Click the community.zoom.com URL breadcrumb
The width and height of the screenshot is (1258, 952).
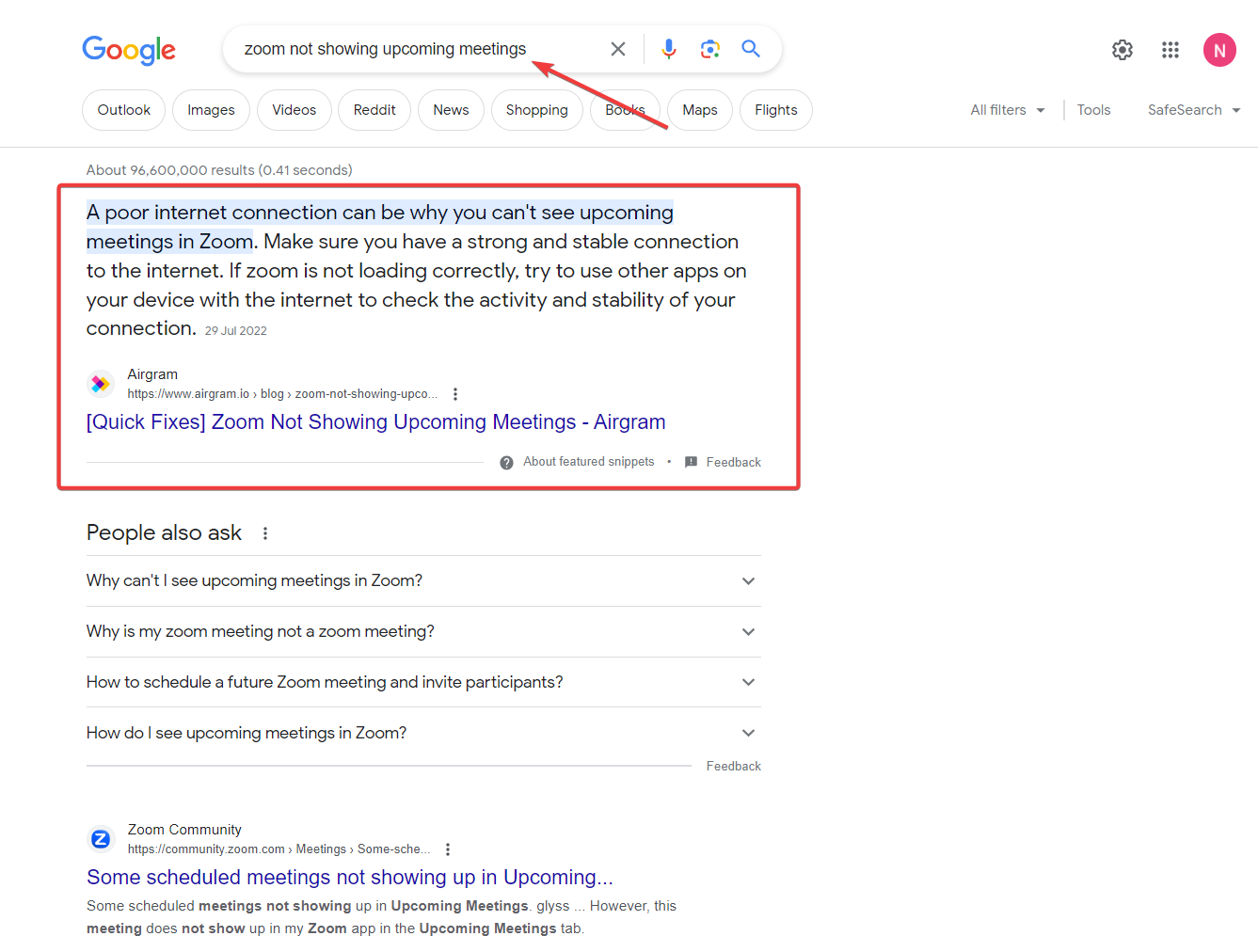click(279, 849)
